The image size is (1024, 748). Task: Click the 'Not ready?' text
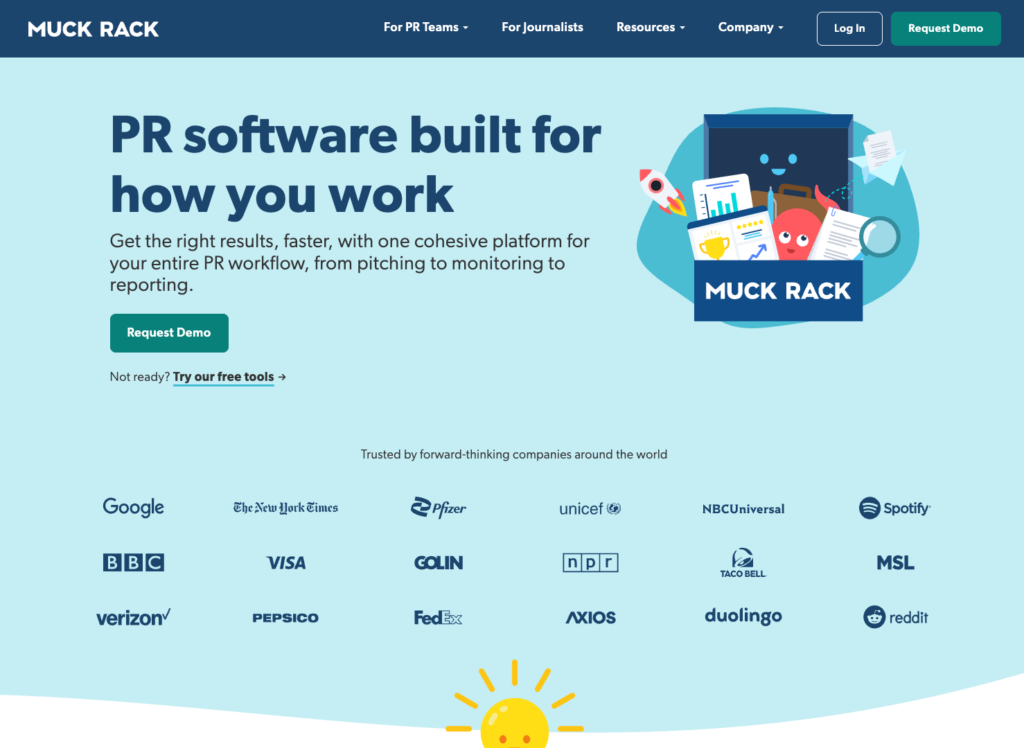pos(140,377)
